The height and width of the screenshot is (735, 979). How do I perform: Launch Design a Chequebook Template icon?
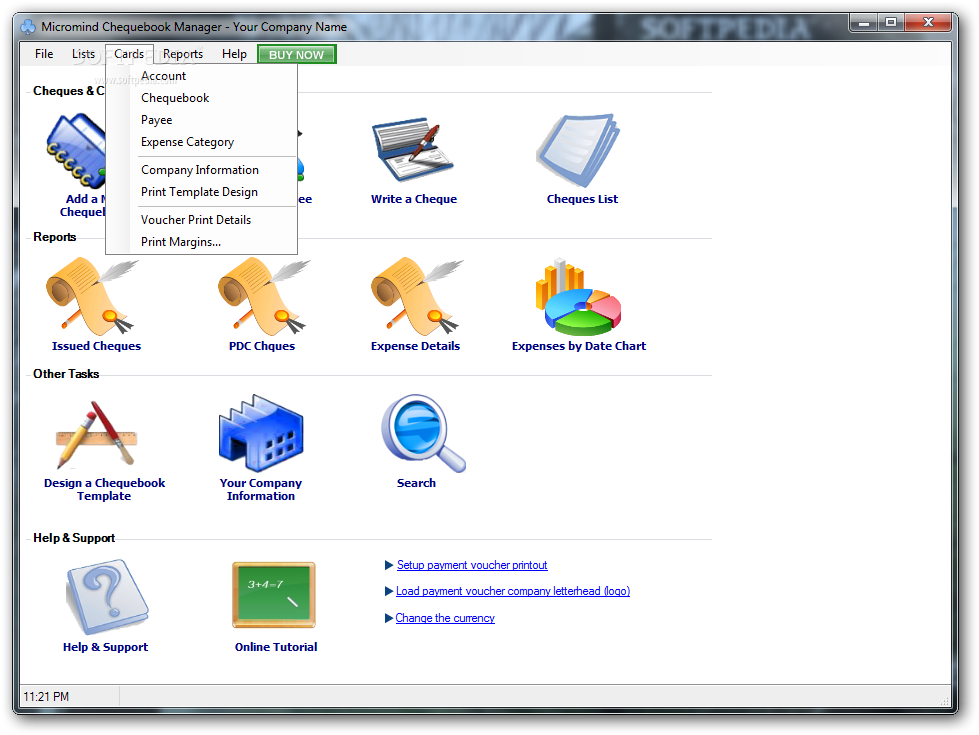point(96,435)
